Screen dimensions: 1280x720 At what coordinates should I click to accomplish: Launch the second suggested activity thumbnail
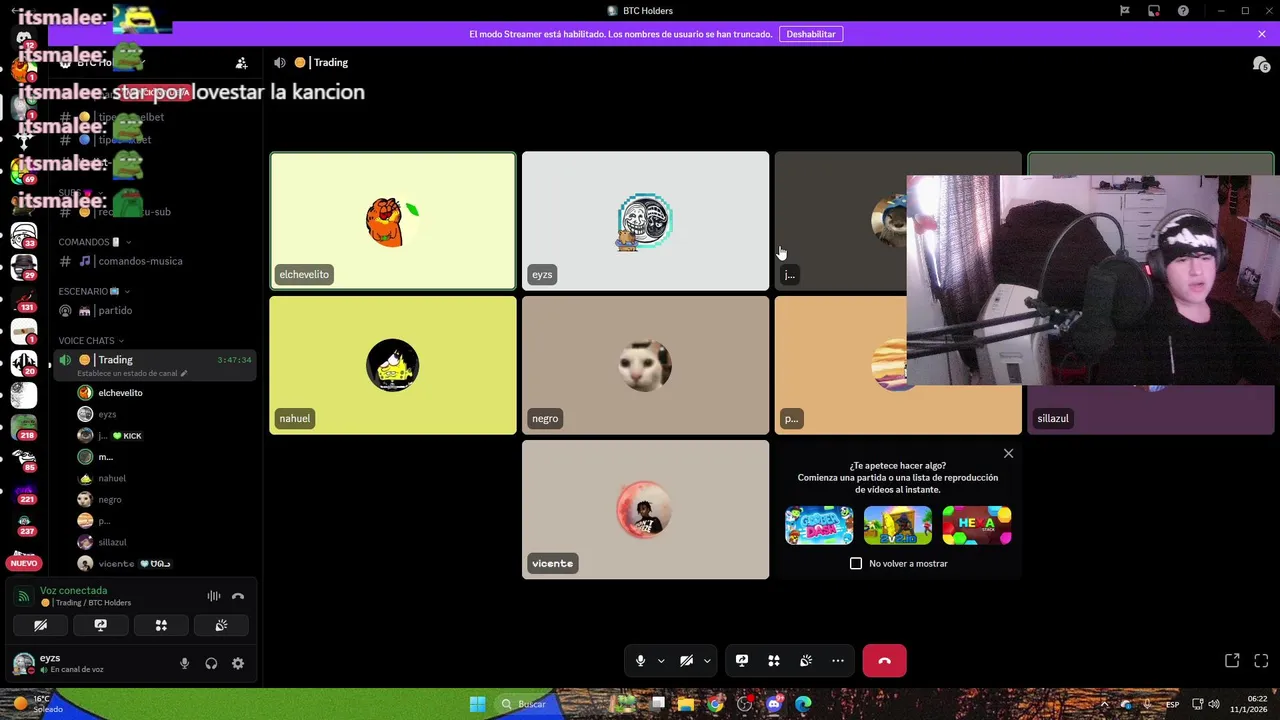coord(898,525)
